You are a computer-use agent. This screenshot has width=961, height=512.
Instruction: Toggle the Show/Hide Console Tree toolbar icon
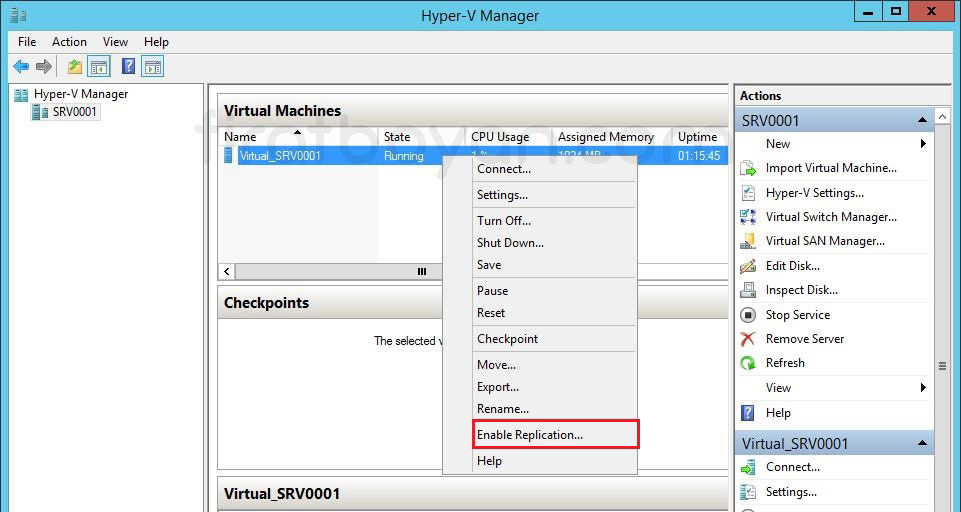click(x=99, y=66)
